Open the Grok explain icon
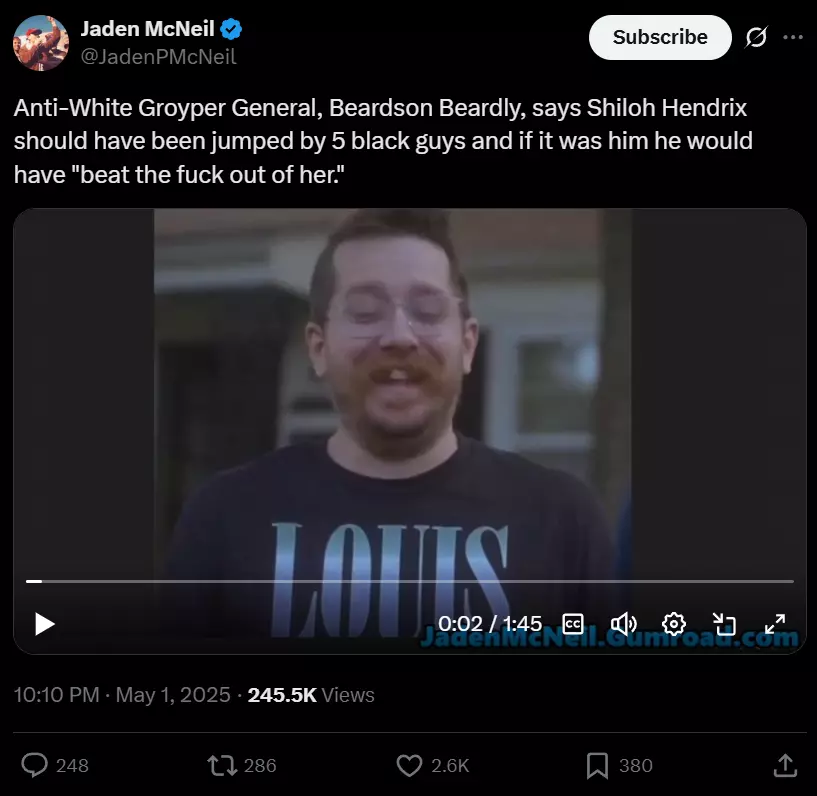817x796 pixels. coord(756,37)
